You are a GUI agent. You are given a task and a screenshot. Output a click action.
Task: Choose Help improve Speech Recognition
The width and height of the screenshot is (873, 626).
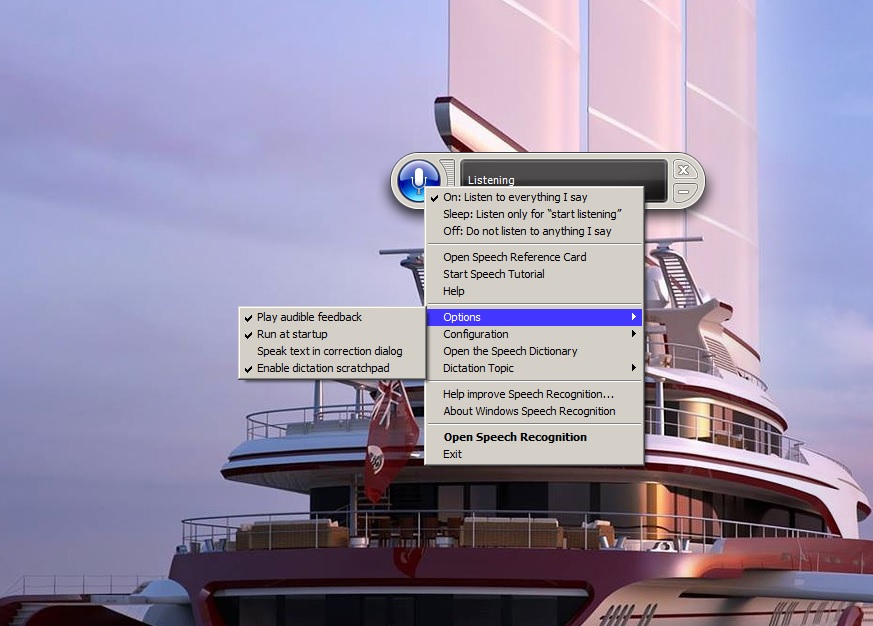coord(534,394)
